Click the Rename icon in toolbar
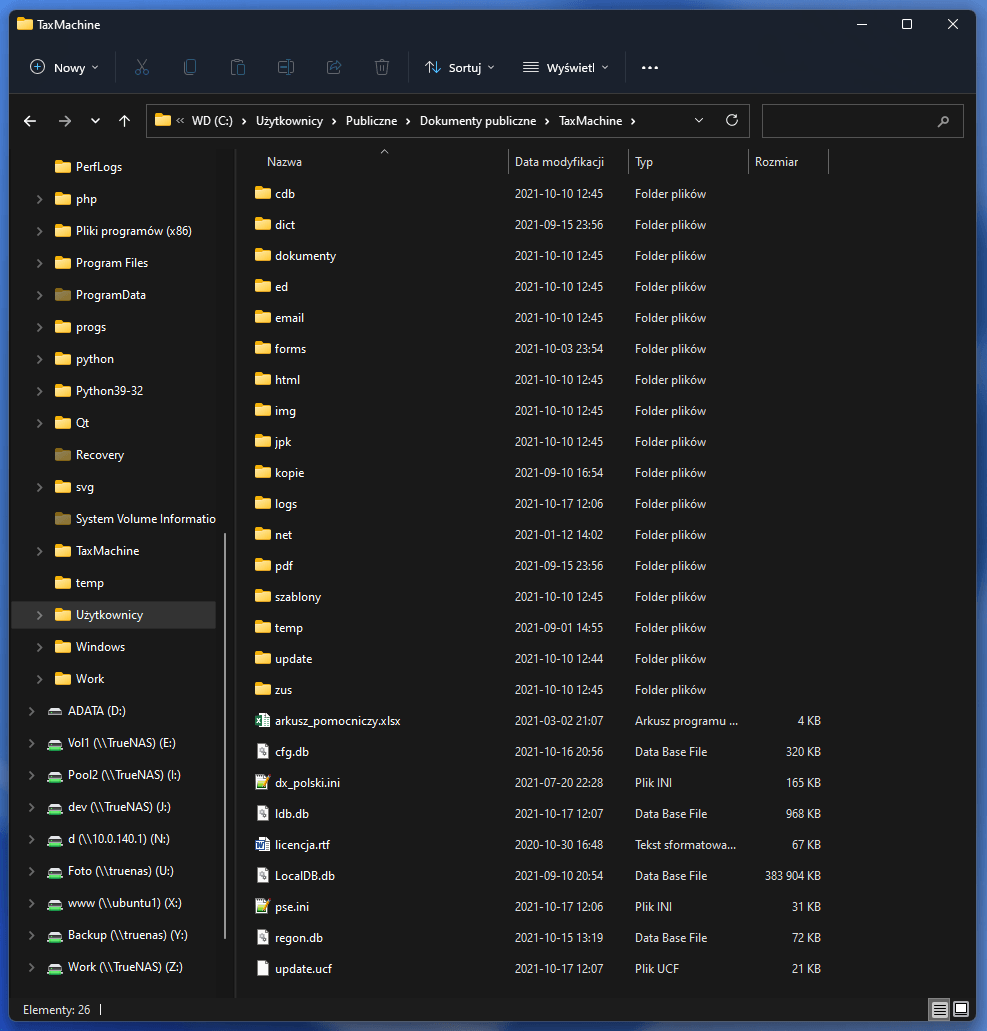This screenshot has height=1031, width=987. coord(286,67)
